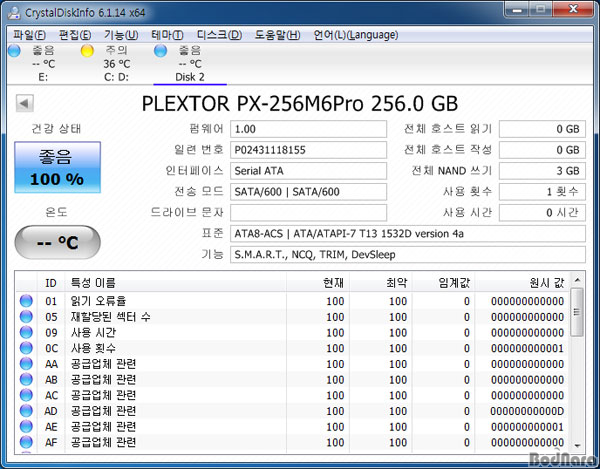600x469 pixels.
Task: Click the status circle for ID 0C row
Action: tap(26, 348)
